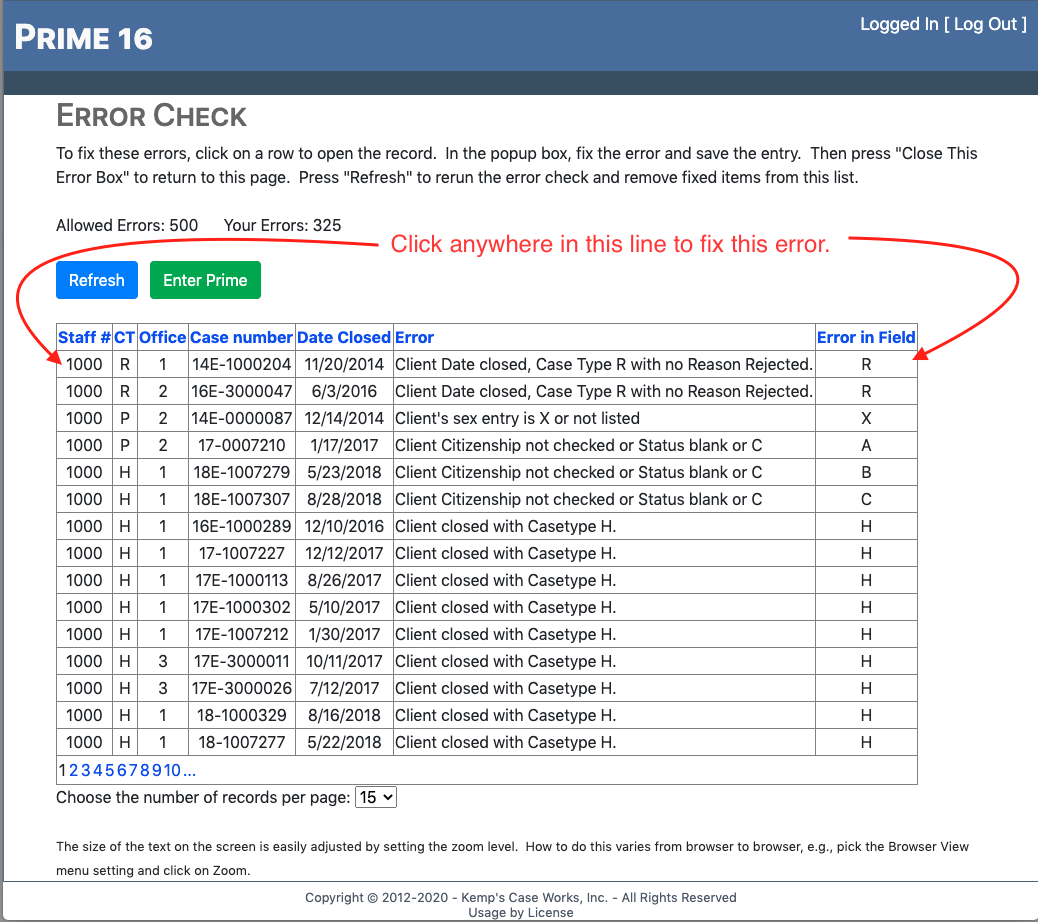This screenshot has width=1038, height=922.
Task: Click the Error column header
Action: tap(414, 337)
